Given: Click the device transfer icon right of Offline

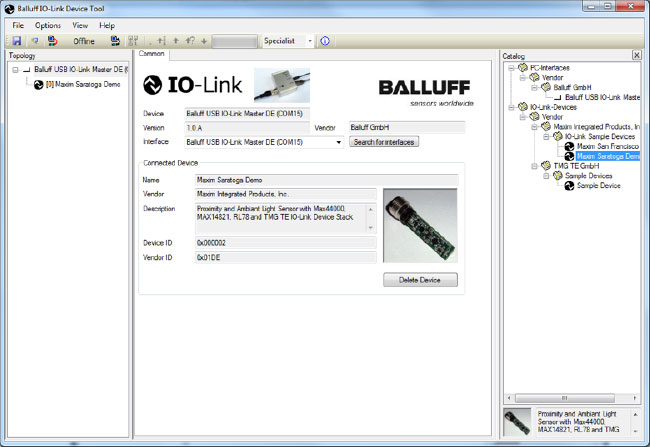Looking at the screenshot, I should point(115,41).
